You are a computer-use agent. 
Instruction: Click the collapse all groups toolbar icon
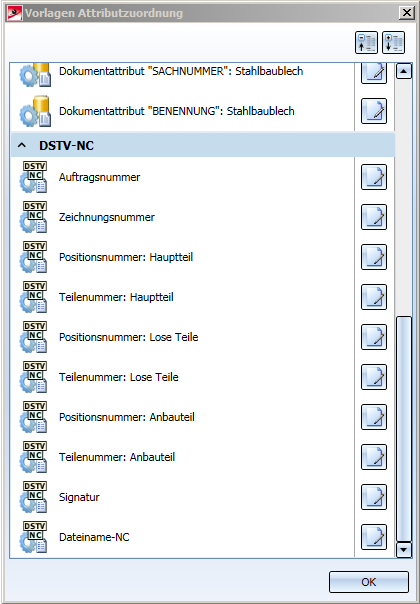[x=366, y=42]
